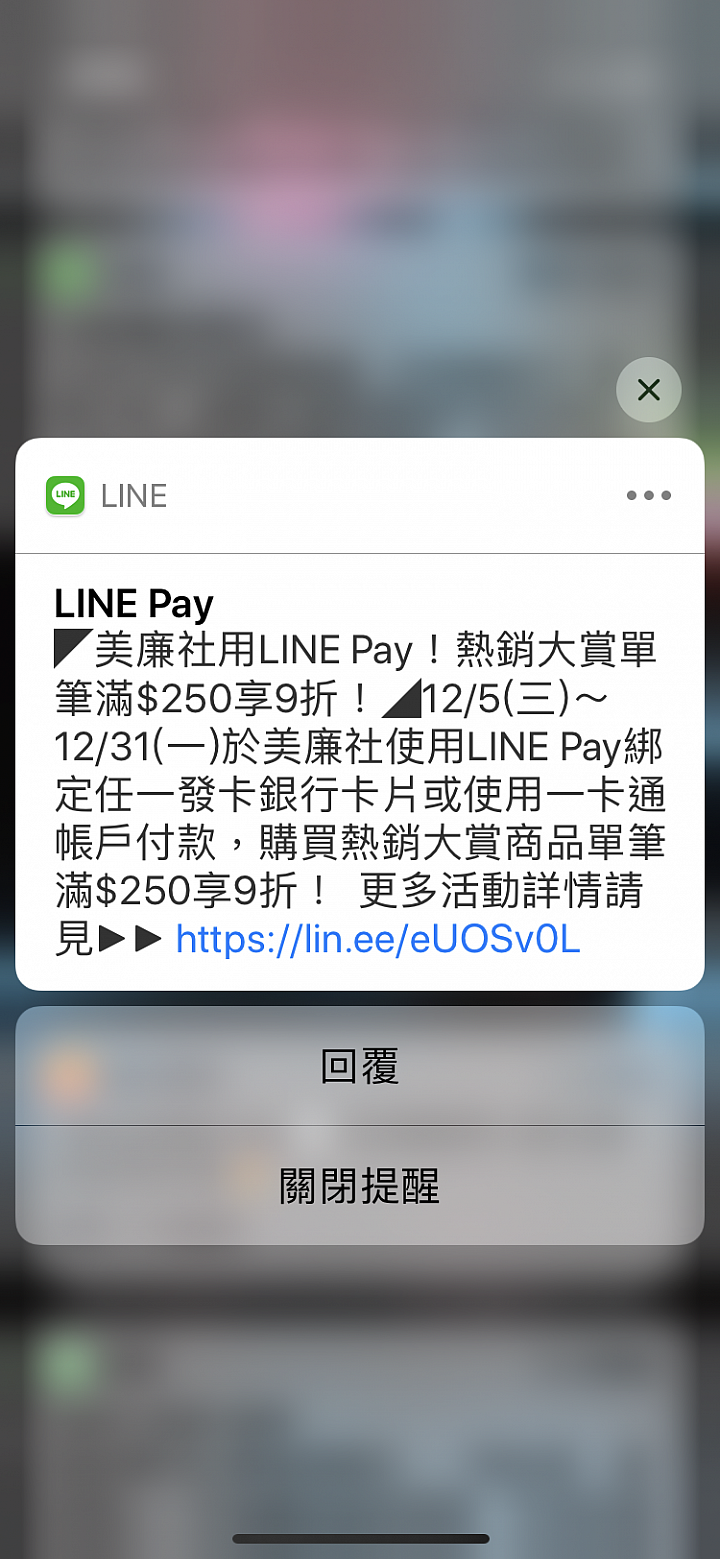The image size is (720, 1559).
Task: Click the ▶▶ arrow symbols before the link
Action: pos(131,939)
